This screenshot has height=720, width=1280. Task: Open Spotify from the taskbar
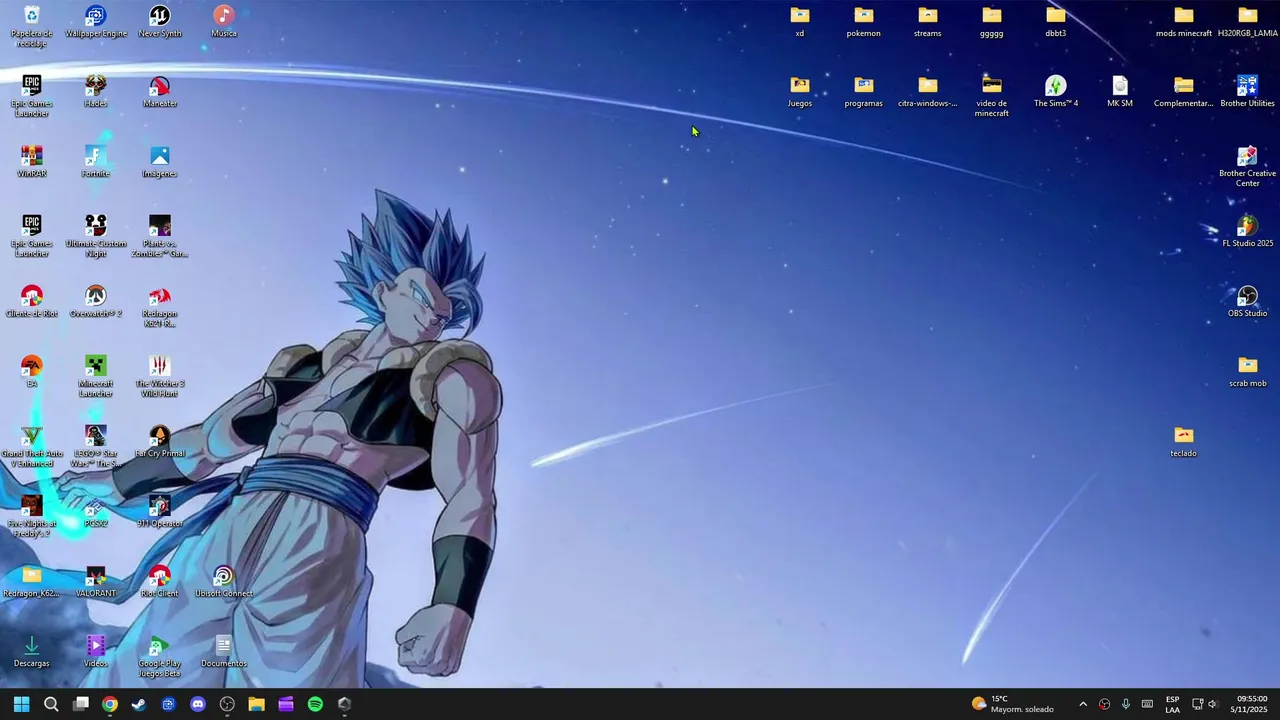click(x=315, y=704)
